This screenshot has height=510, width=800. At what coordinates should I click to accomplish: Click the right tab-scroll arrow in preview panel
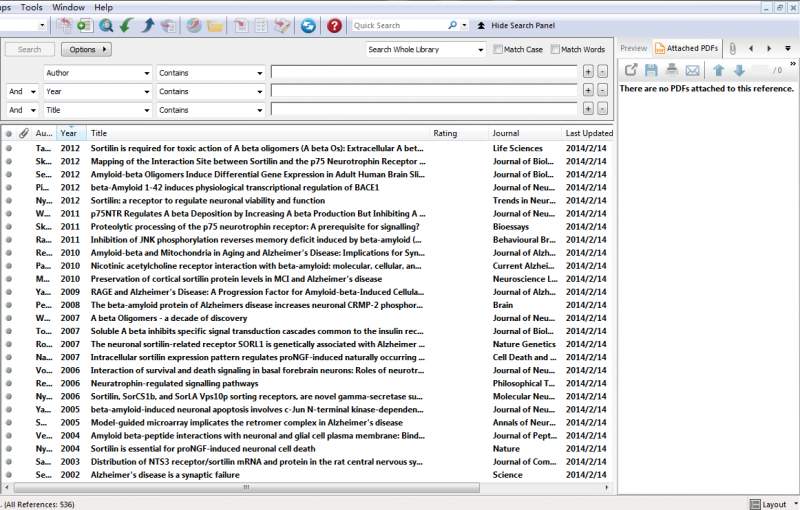pyautogui.click(x=769, y=48)
